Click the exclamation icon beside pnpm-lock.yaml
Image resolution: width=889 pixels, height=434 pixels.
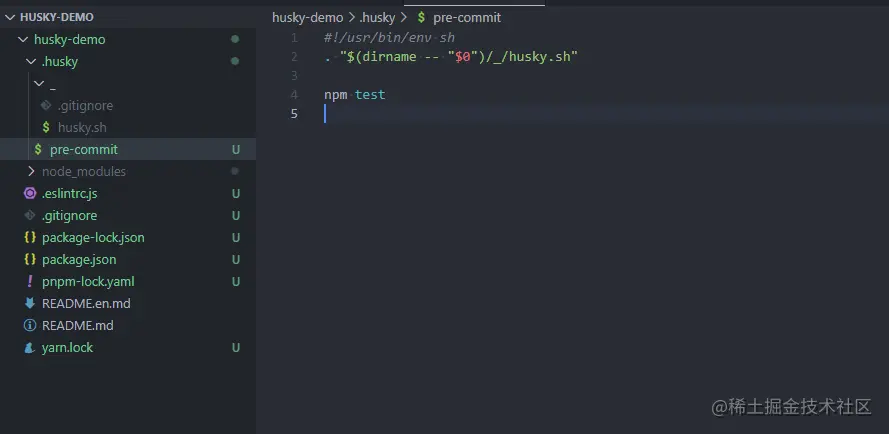pos(30,281)
